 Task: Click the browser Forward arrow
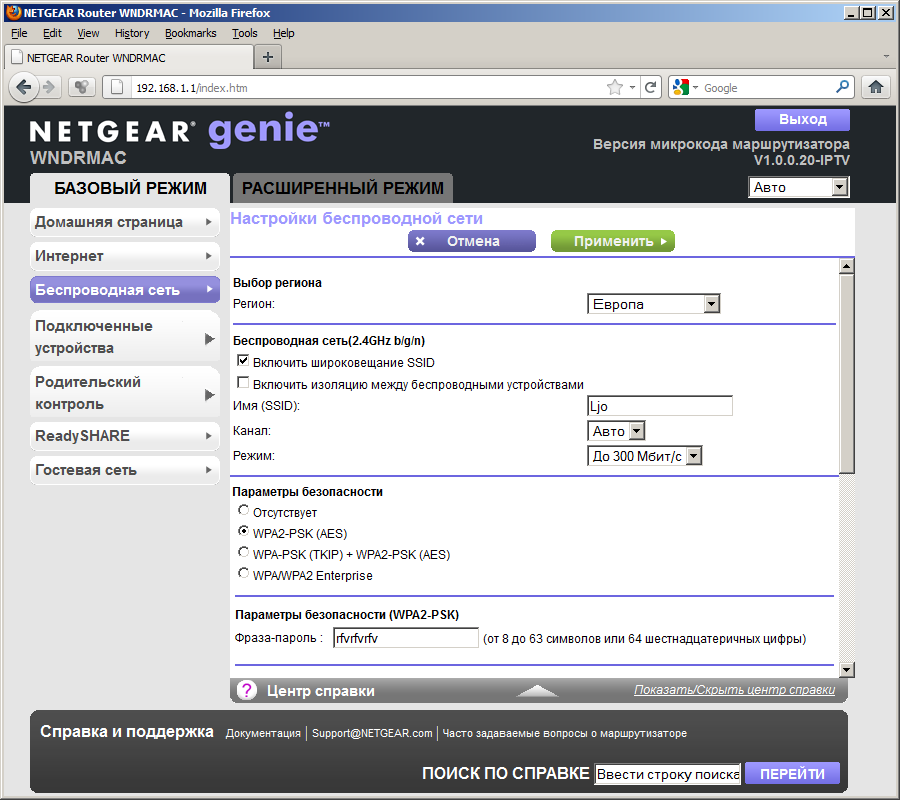[x=50, y=88]
